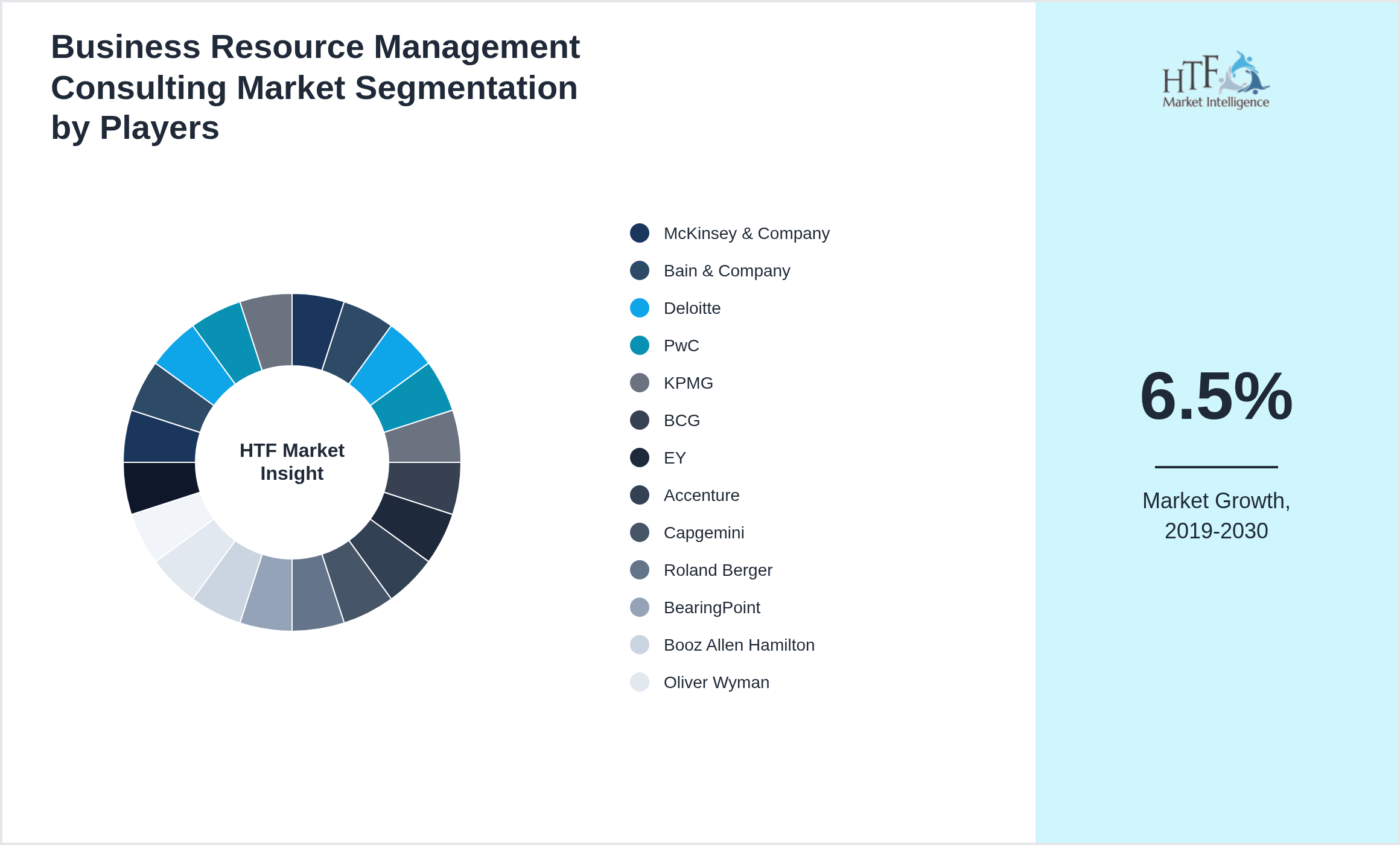Select the "BCG" legend label
Viewport: 1400px width, 845px height.
click(x=682, y=421)
